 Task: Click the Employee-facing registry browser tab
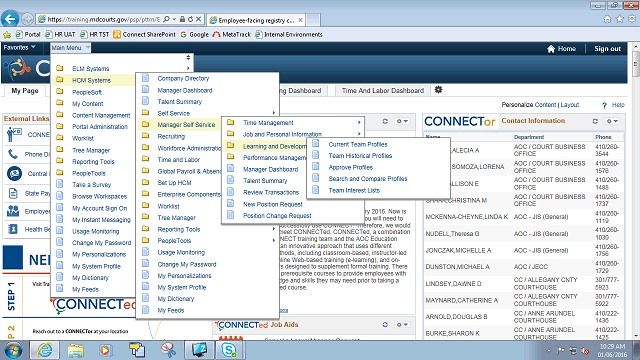[x=256, y=20]
